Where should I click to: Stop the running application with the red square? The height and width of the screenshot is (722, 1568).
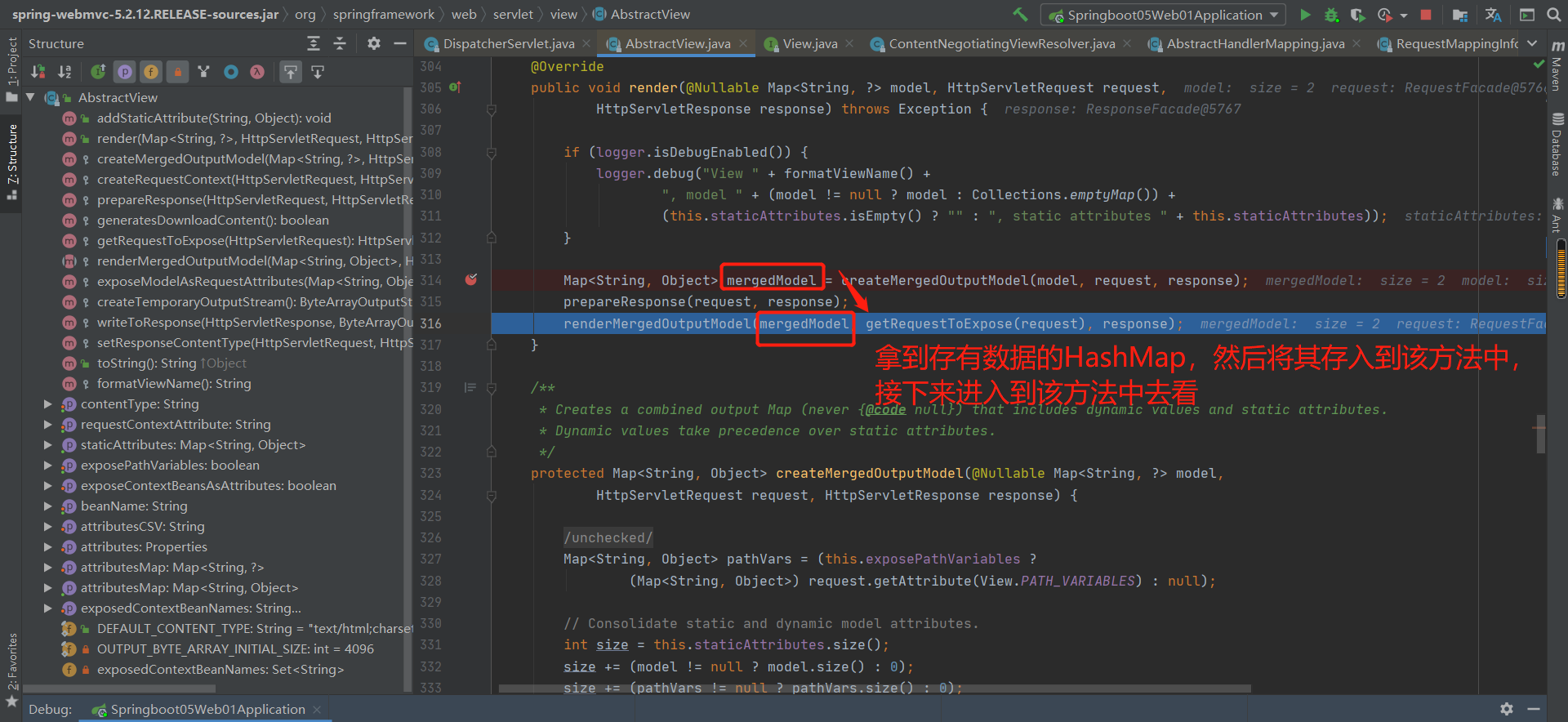pyautogui.click(x=1426, y=15)
